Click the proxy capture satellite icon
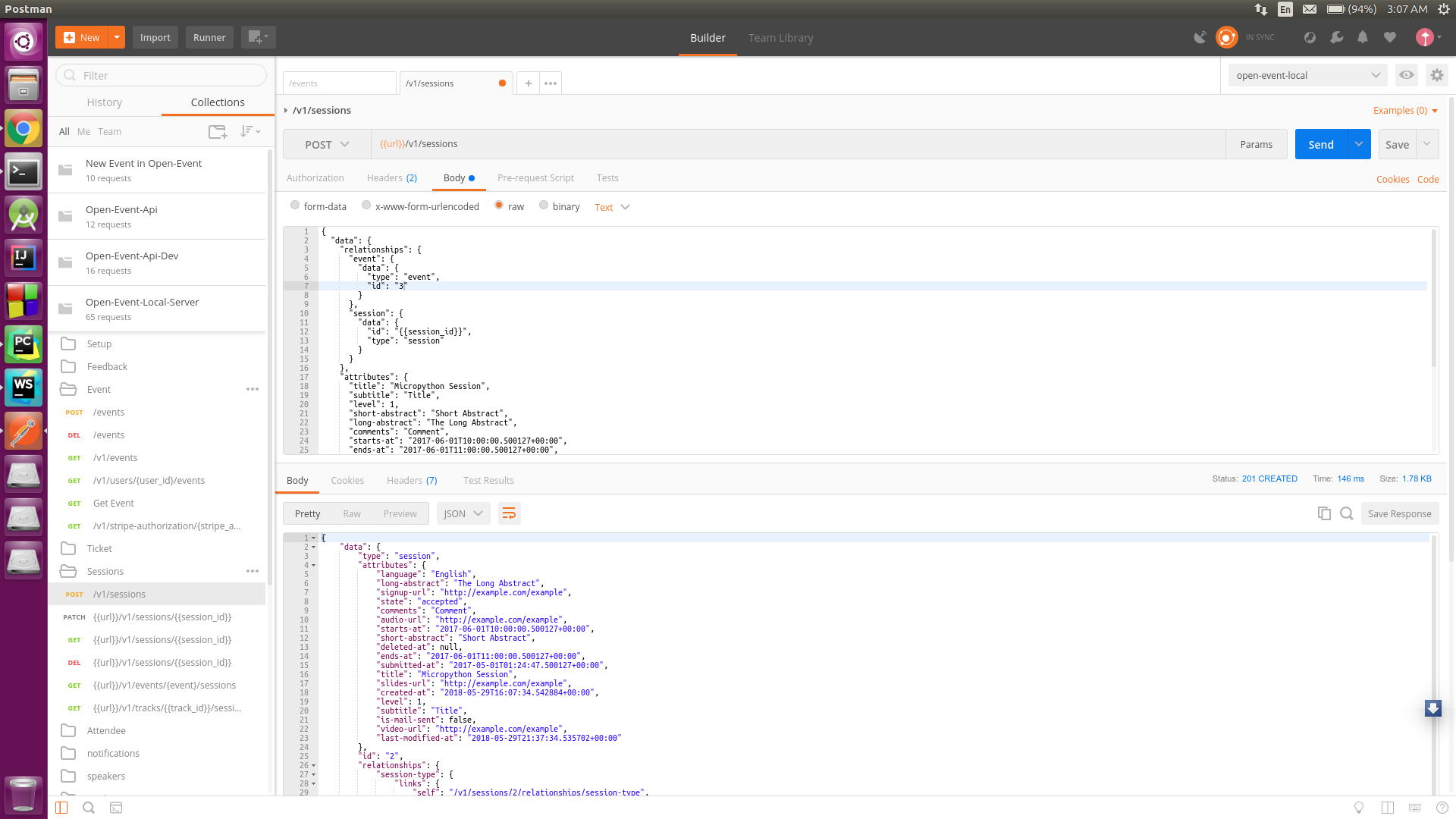Image resolution: width=1456 pixels, height=819 pixels. click(x=1200, y=37)
